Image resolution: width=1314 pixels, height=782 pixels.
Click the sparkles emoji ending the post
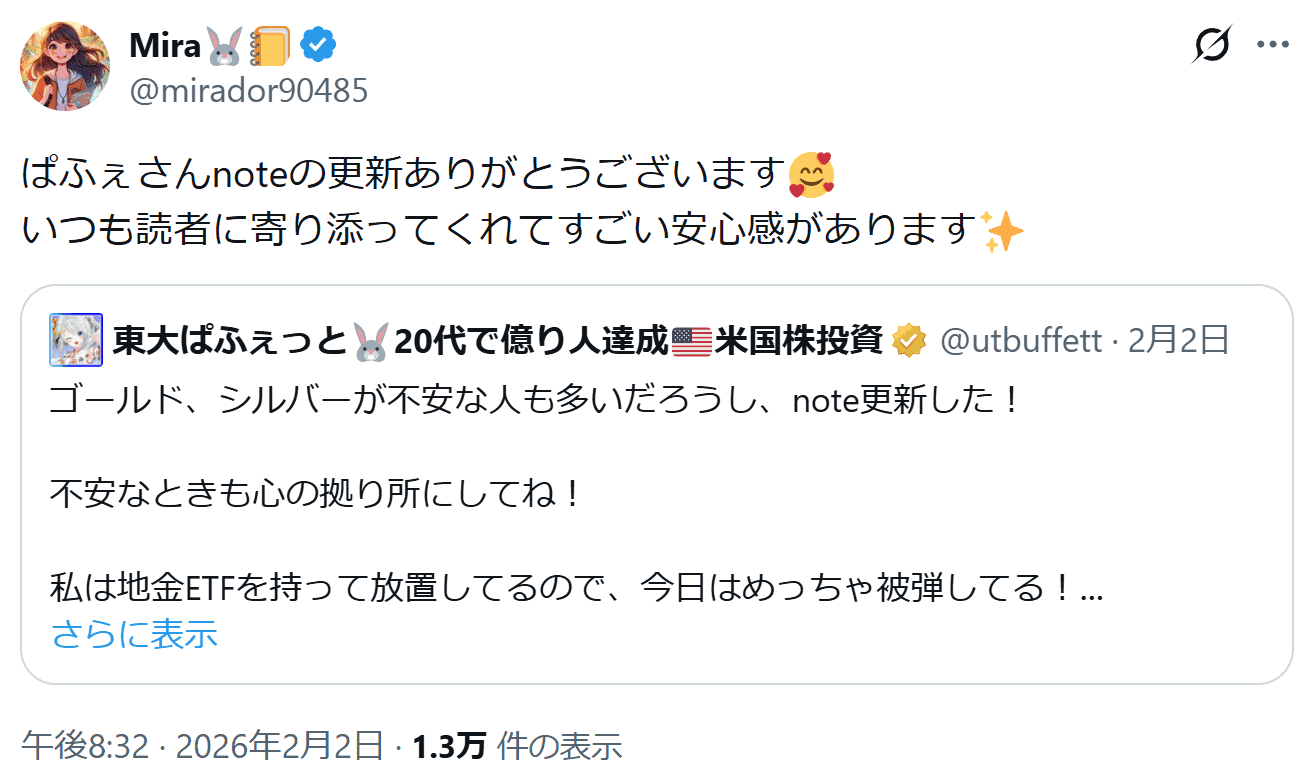tap(1003, 231)
